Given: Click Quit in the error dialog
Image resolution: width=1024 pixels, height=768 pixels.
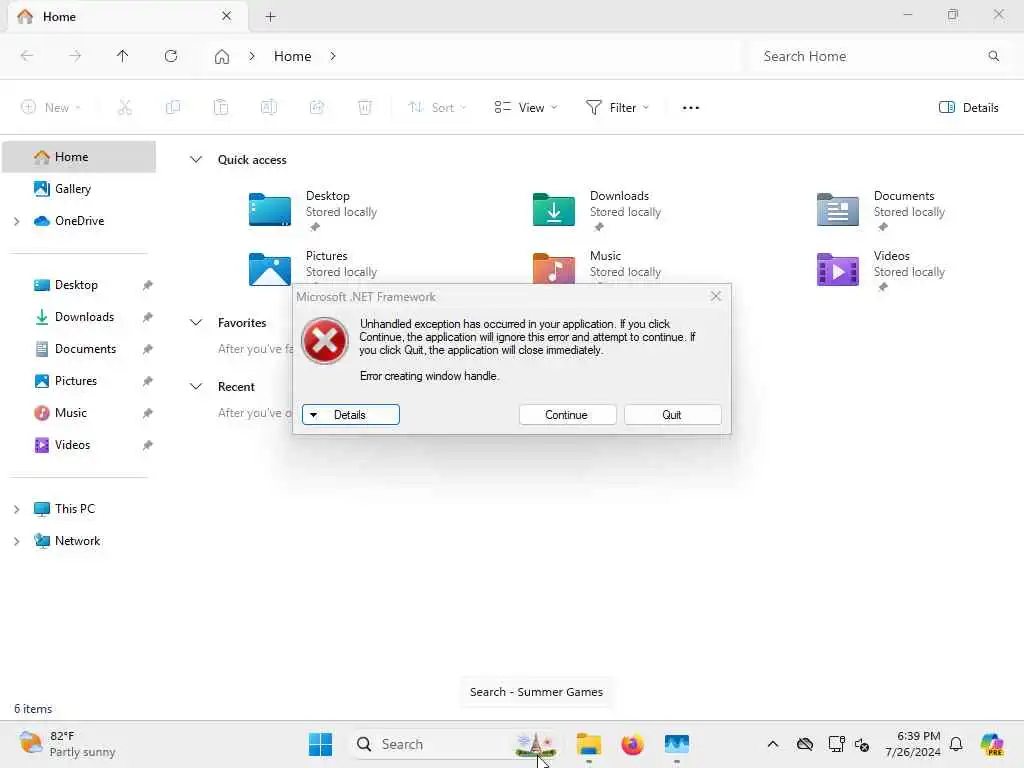Looking at the screenshot, I should (x=672, y=415).
